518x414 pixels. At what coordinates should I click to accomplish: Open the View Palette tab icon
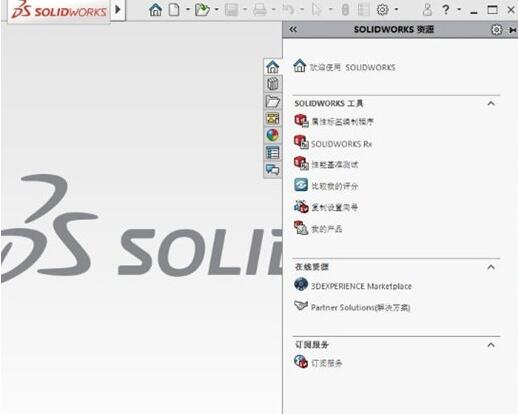[x=272, y=118]
